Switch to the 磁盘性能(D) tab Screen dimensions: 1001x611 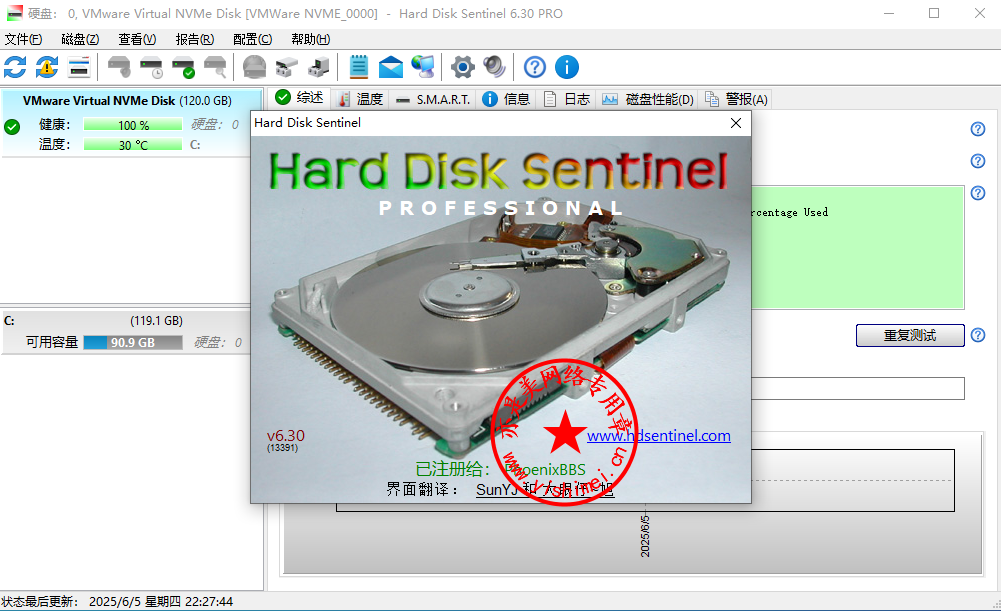point(648,99)
